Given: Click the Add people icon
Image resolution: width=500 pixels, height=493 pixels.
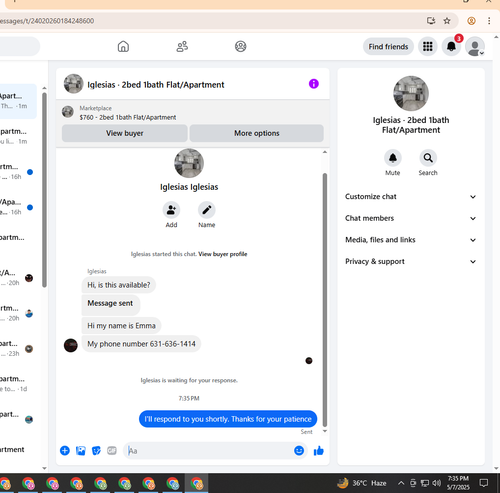Looking at the screenshot, I should [x=171, y=210].
